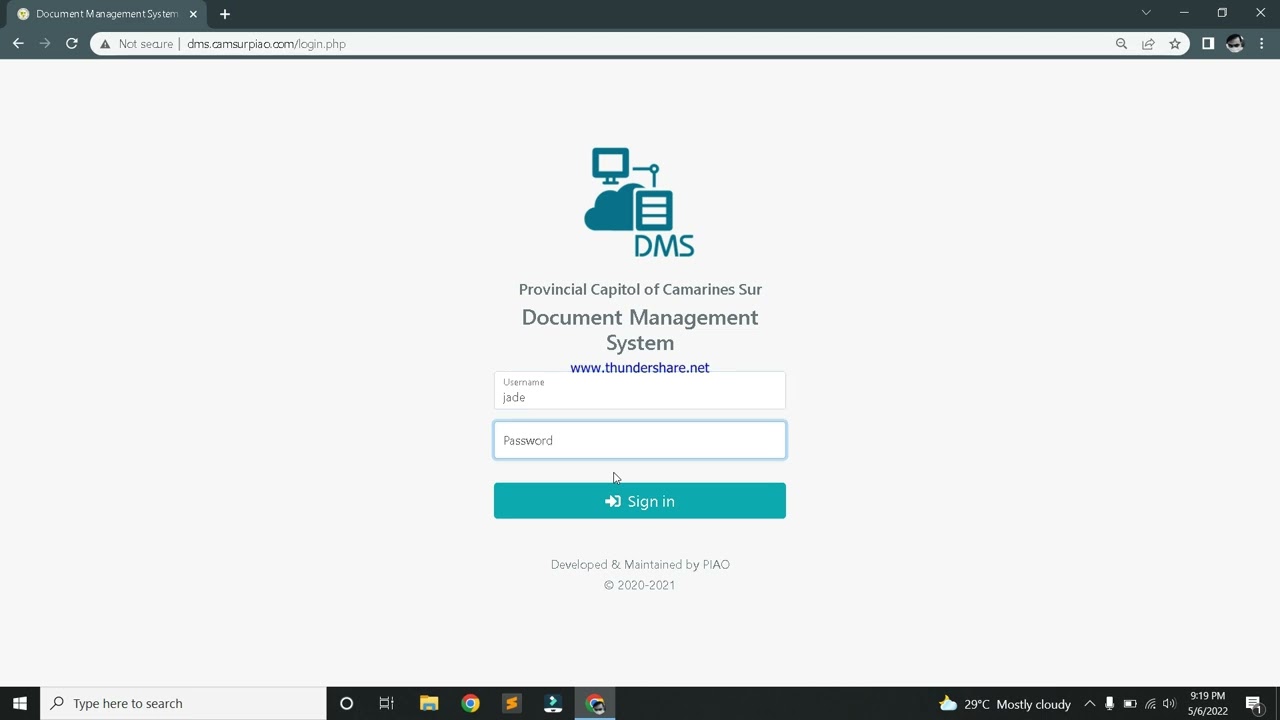Click the DMS cloud logo
Viewport: 1280px width, 720px height.
(x=640, y=202)
